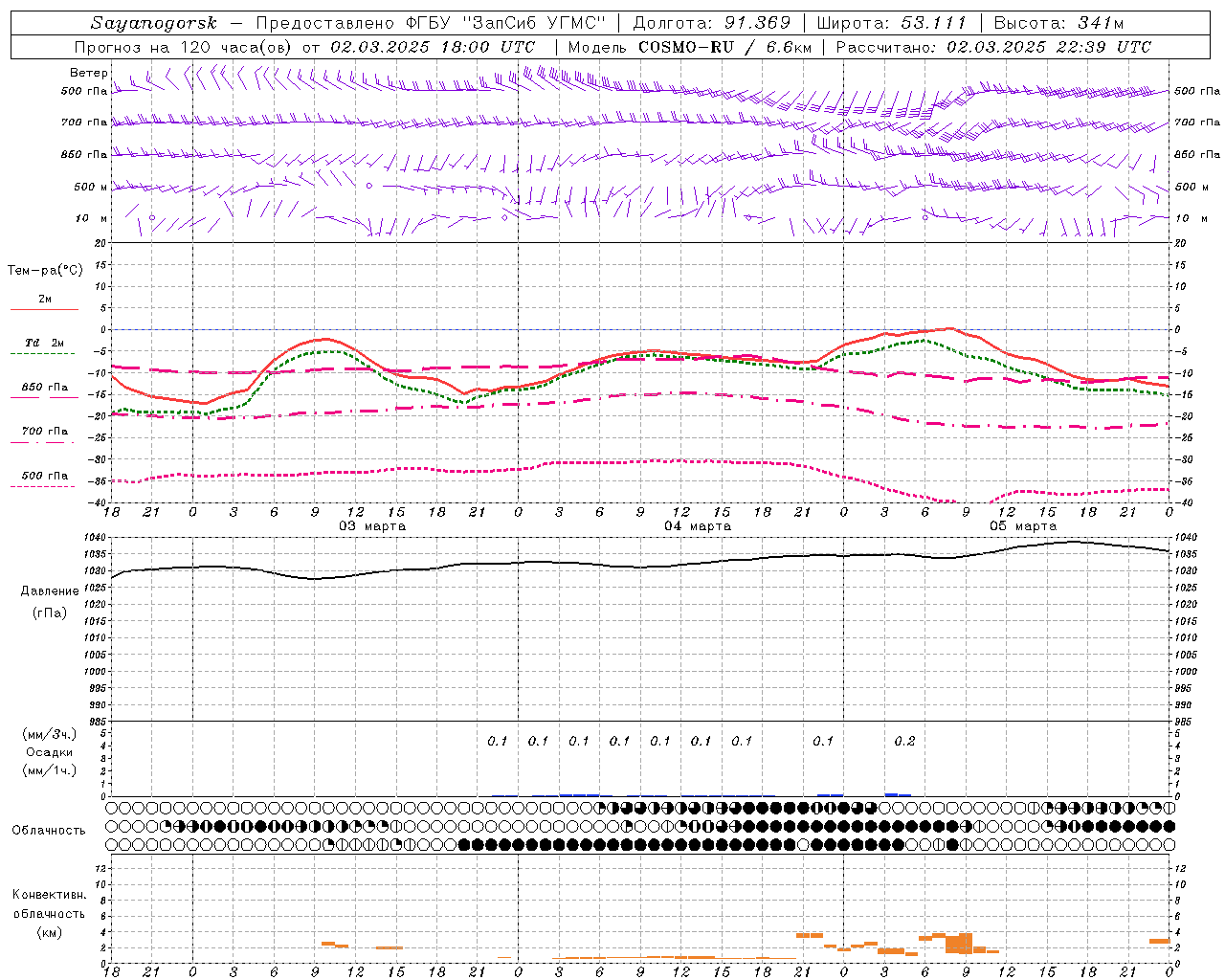Click the "Рассчитано: 02.03.2025 22:39 UTC" timestamp
This screenshot has height=980, width=1225.
click(x=993, y=47)
